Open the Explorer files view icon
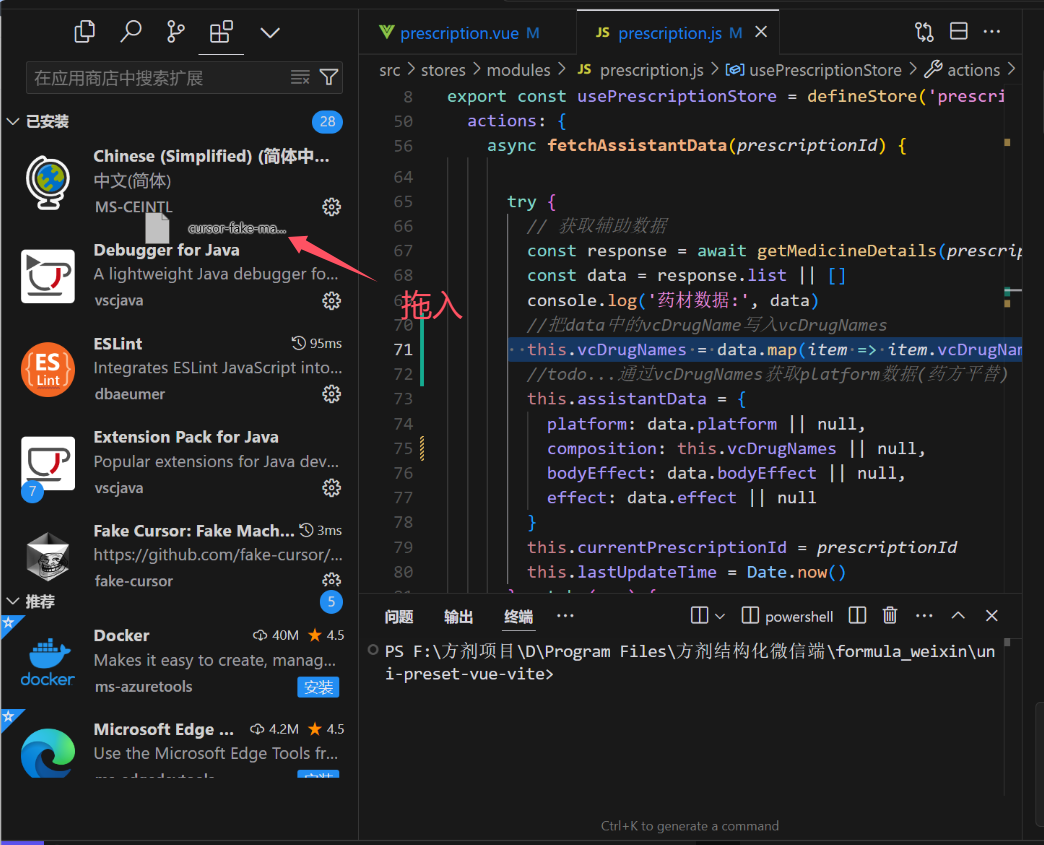The width and height of the screenshot is (1044, 845). pos(85,32)
